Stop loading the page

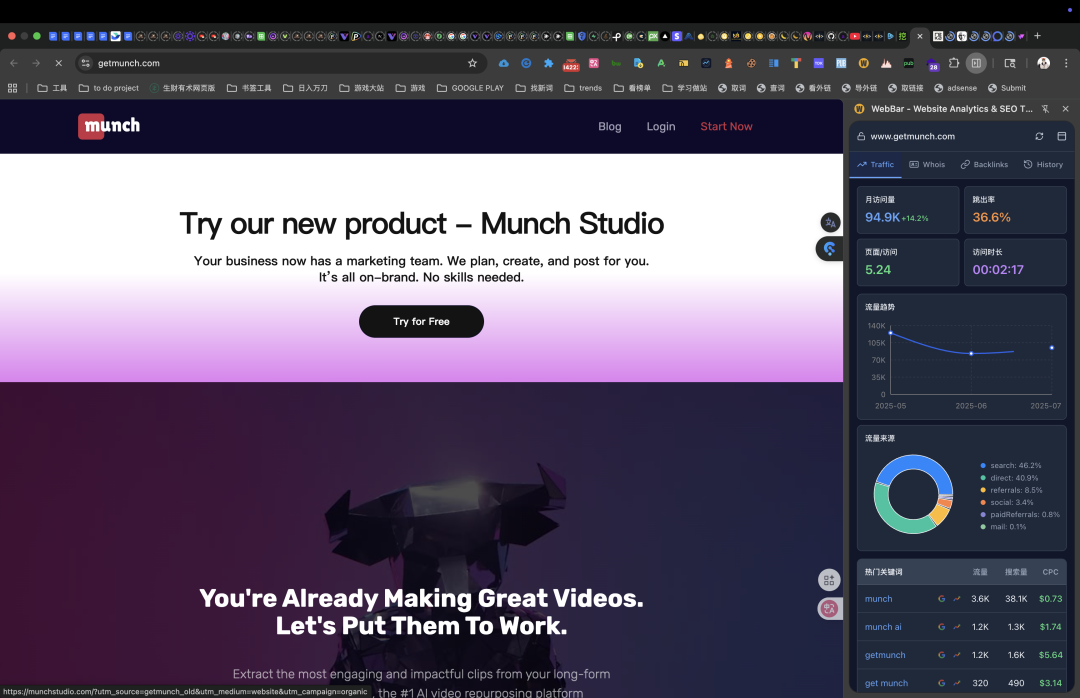59,63
